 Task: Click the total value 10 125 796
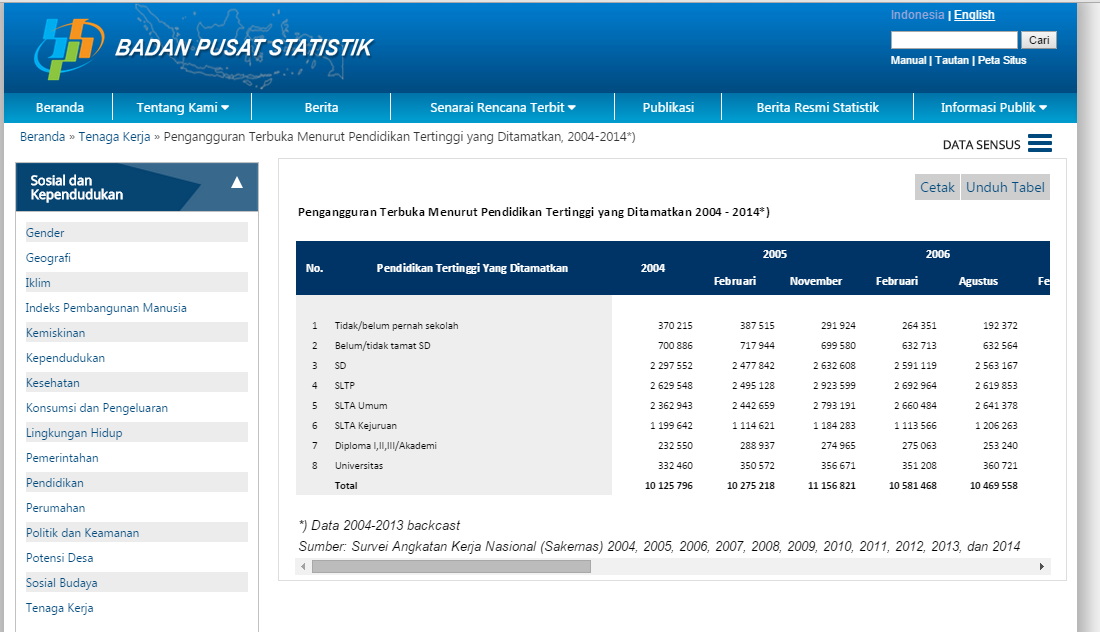click(669, 485)
